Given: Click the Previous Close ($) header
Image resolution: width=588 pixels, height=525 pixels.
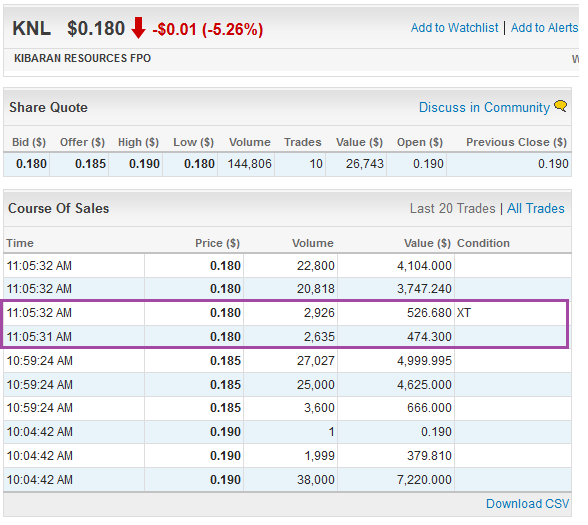Looking at the screenshot, I should (x=516, y=142).
